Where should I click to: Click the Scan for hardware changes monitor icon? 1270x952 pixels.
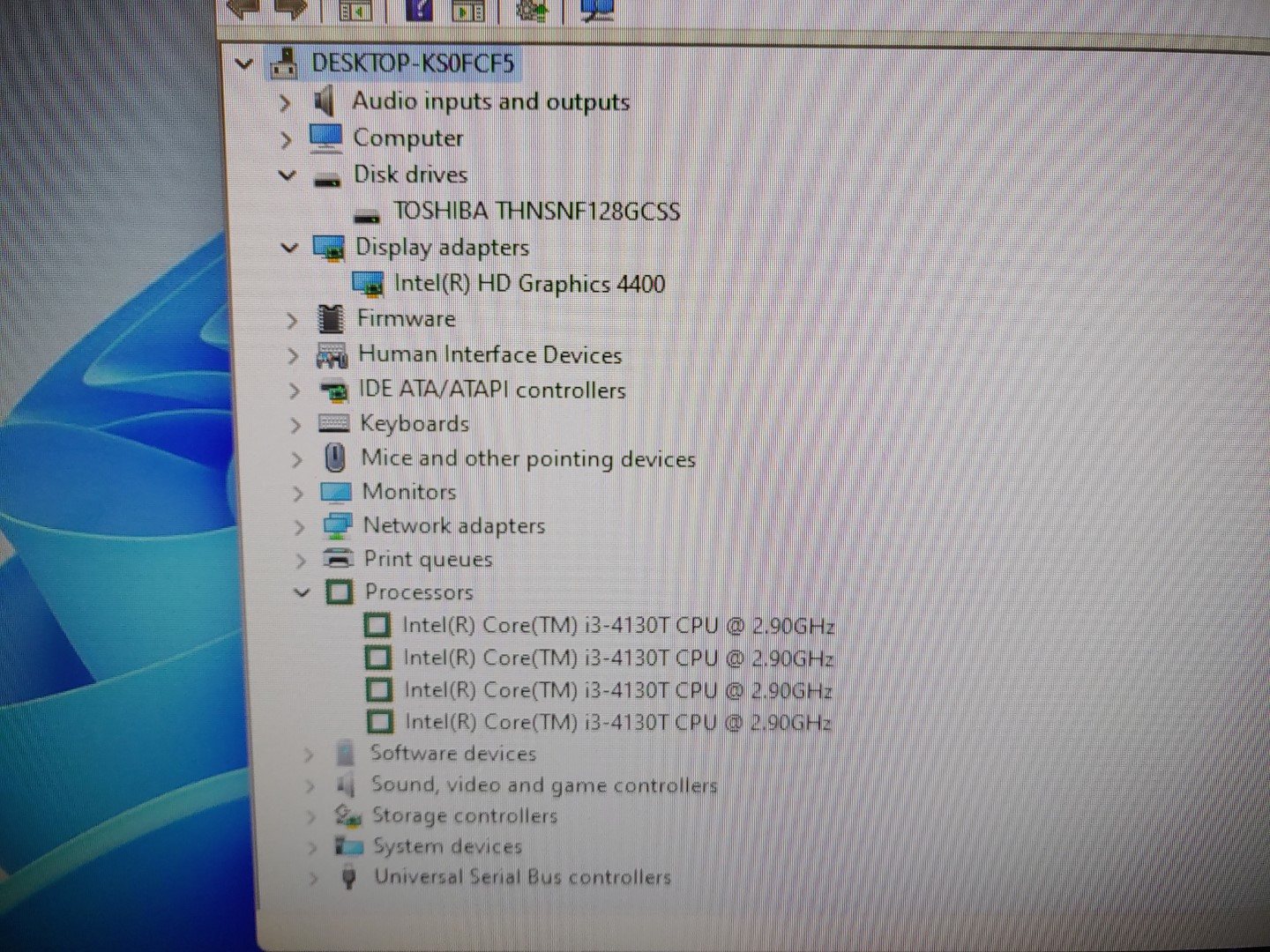597,9
